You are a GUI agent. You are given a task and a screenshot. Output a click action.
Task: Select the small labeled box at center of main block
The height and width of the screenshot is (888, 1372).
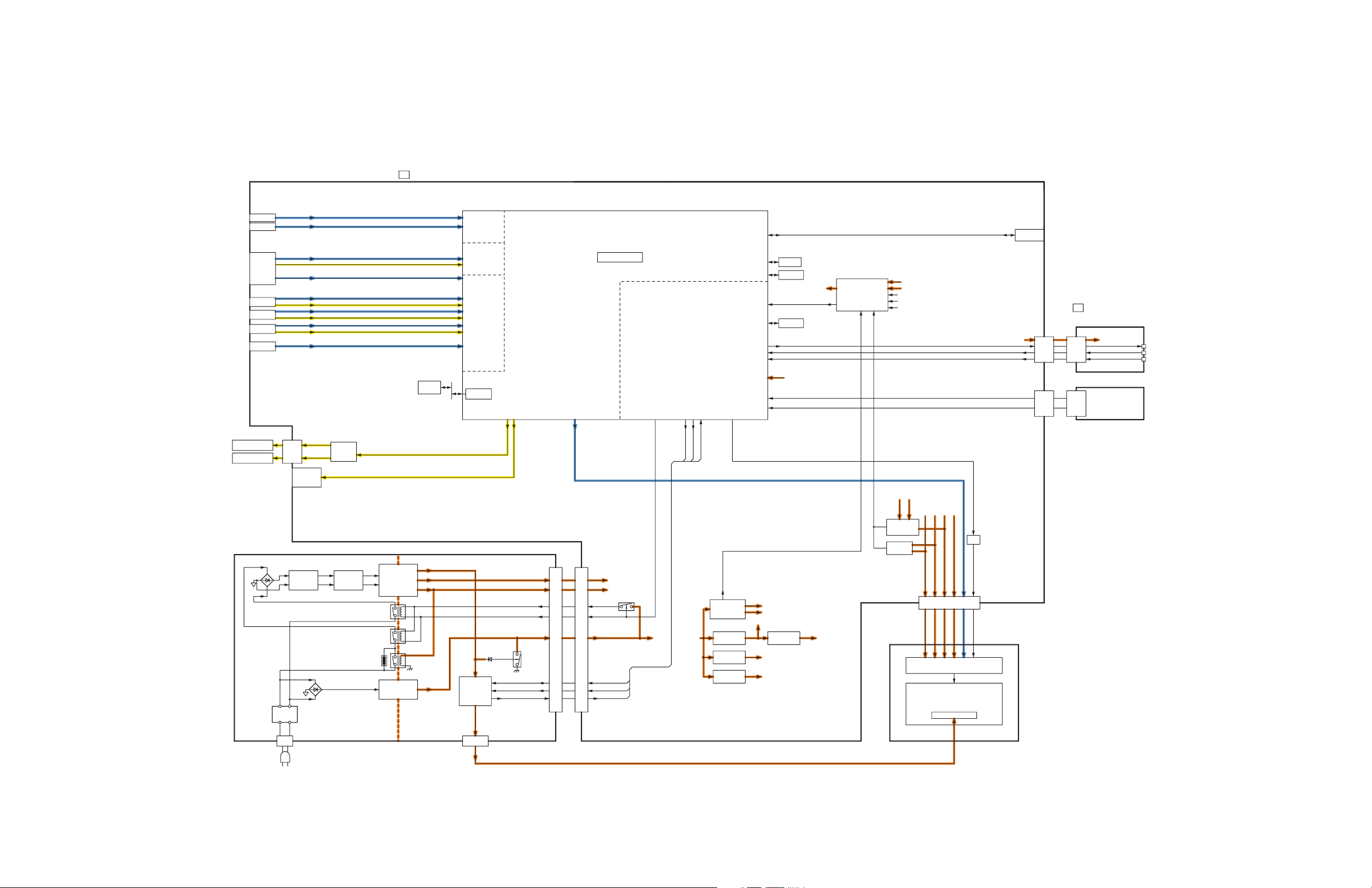(620, 257)
